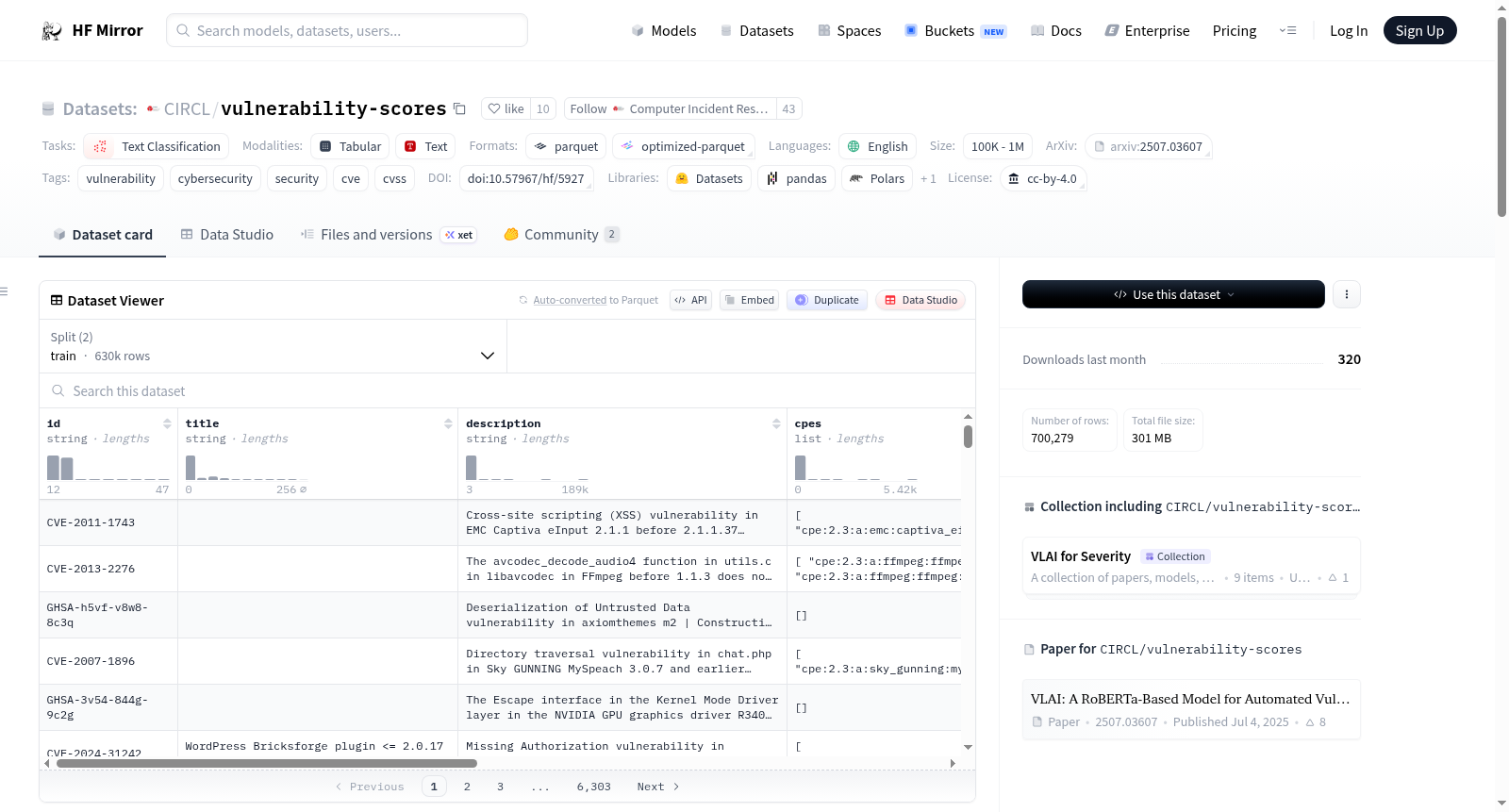Select the cybersecurity tag
This screenshot has width=1509, height=812.
click(215, 178)
